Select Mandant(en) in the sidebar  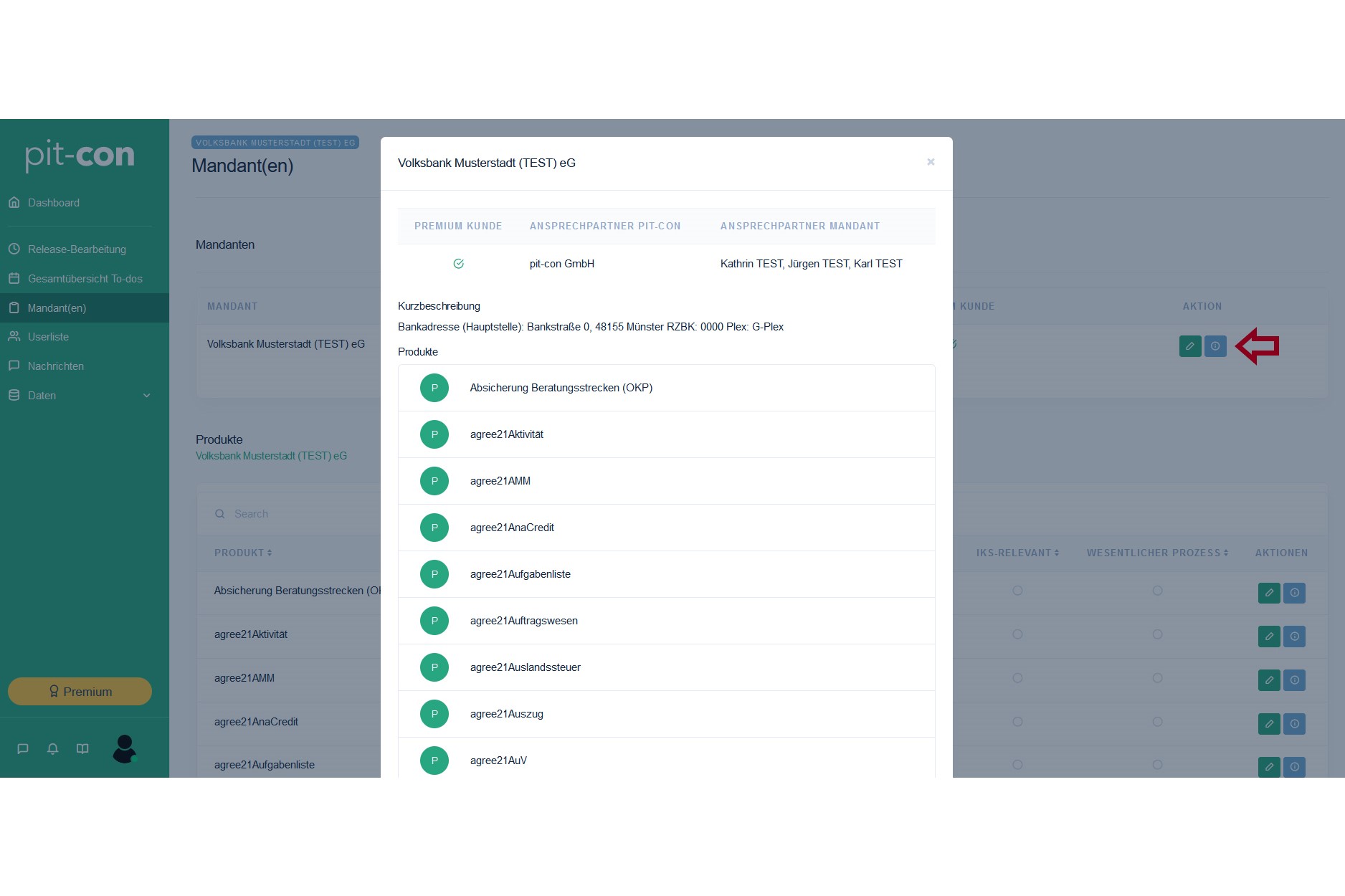tap(85, 308)
